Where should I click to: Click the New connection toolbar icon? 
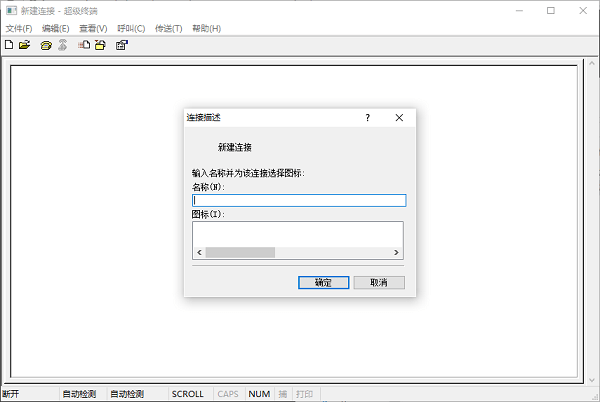pos(9,45)
